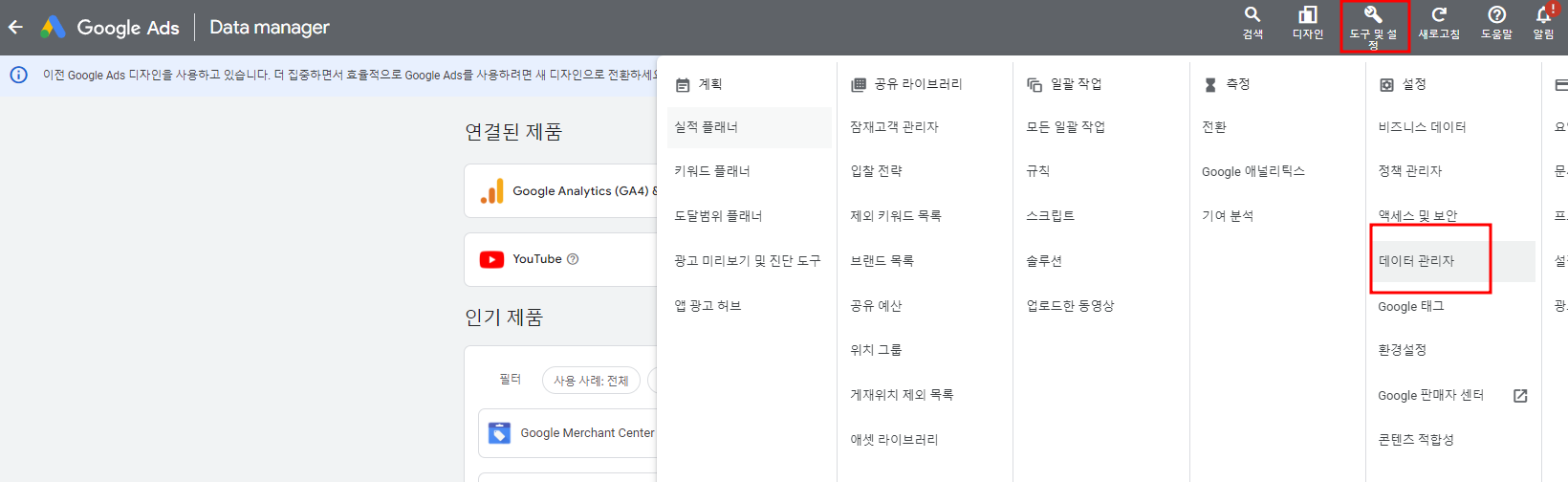Click the Google Analytics (GA4) product card
The width and height of the screenshot is (1568, 482).
tap(561, 191)
